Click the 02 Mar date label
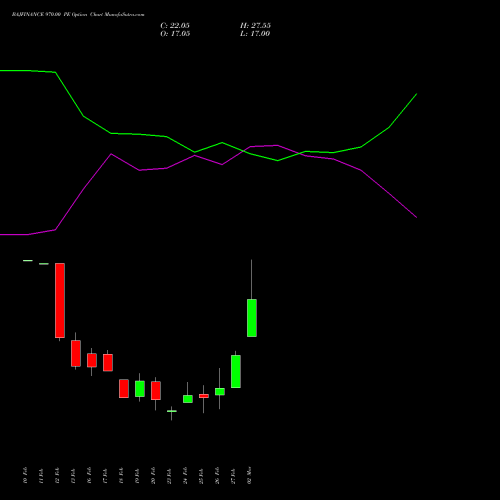 250,475
